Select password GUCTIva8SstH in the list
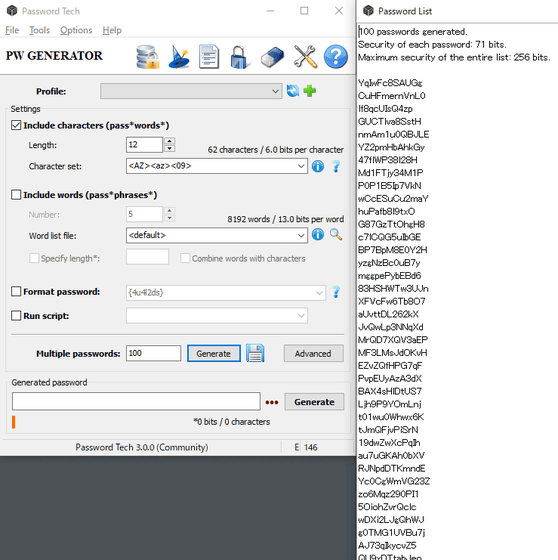Viewport: 558px width, 560px height. (x=390, y=121)
